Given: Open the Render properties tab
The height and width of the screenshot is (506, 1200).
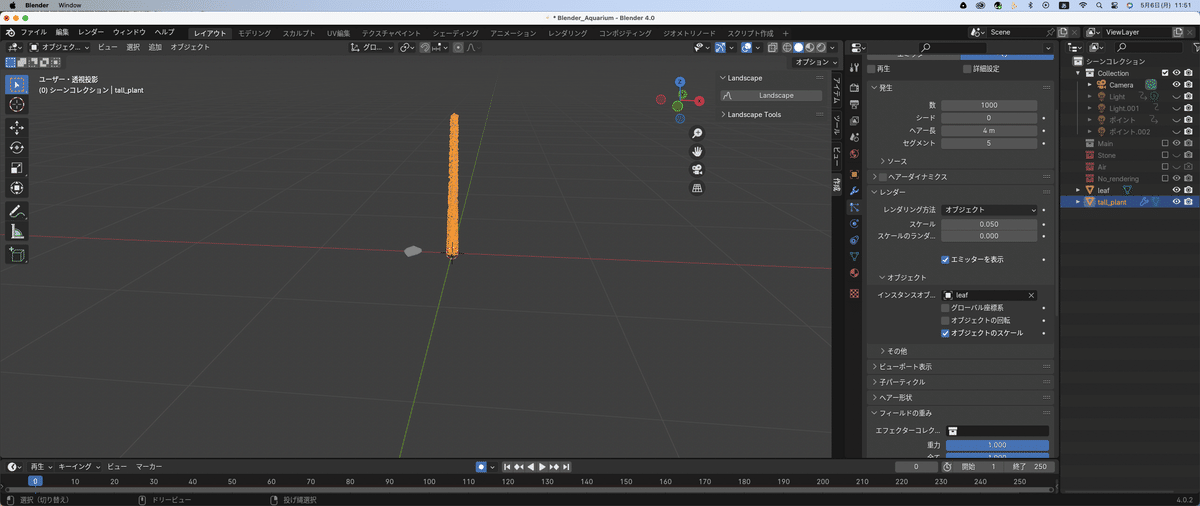Looking at the screenshot, I should [x=854, y=87].
